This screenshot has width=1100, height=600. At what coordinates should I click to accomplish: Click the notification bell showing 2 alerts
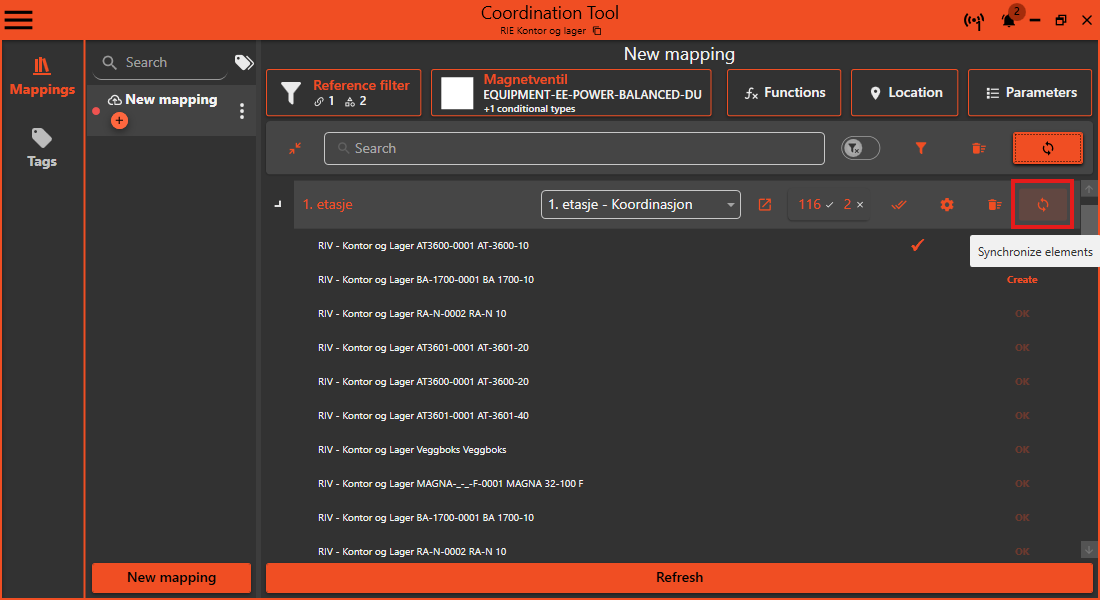1009,20
